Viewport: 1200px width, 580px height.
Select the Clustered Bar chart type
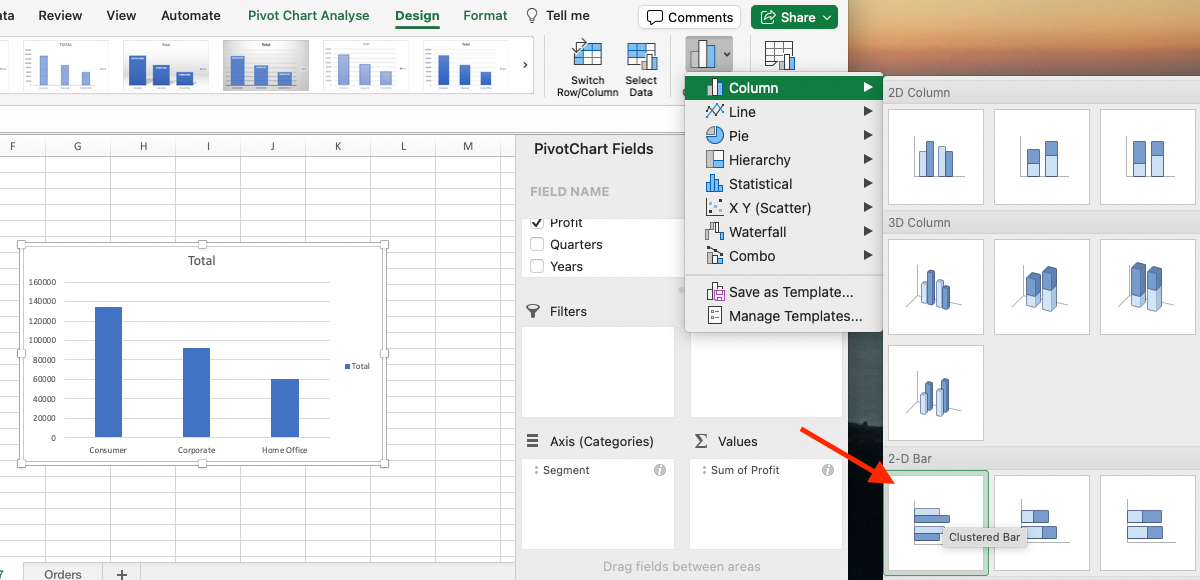[x=936, y=523]
